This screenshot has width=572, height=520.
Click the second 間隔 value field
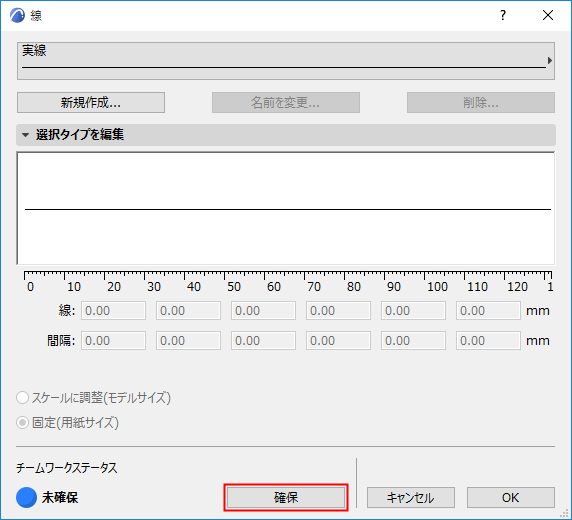(188, 340)
